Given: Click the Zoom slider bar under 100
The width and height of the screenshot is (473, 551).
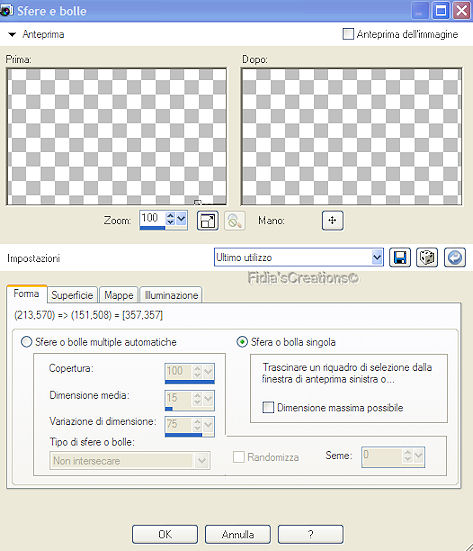Looking at the screenshot, I should point(163,228).
